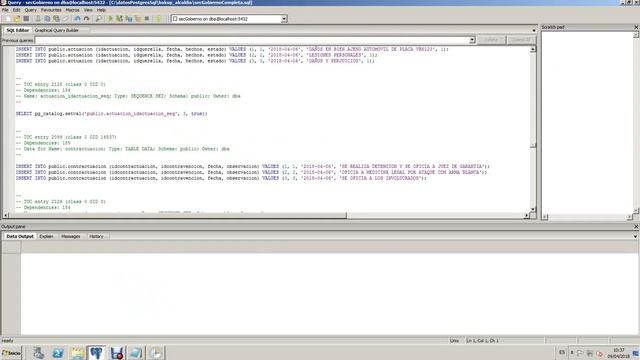Click the Cut toolbar icon
The image size is (640, 360).
pyautogui.click(x=38, y=19)
